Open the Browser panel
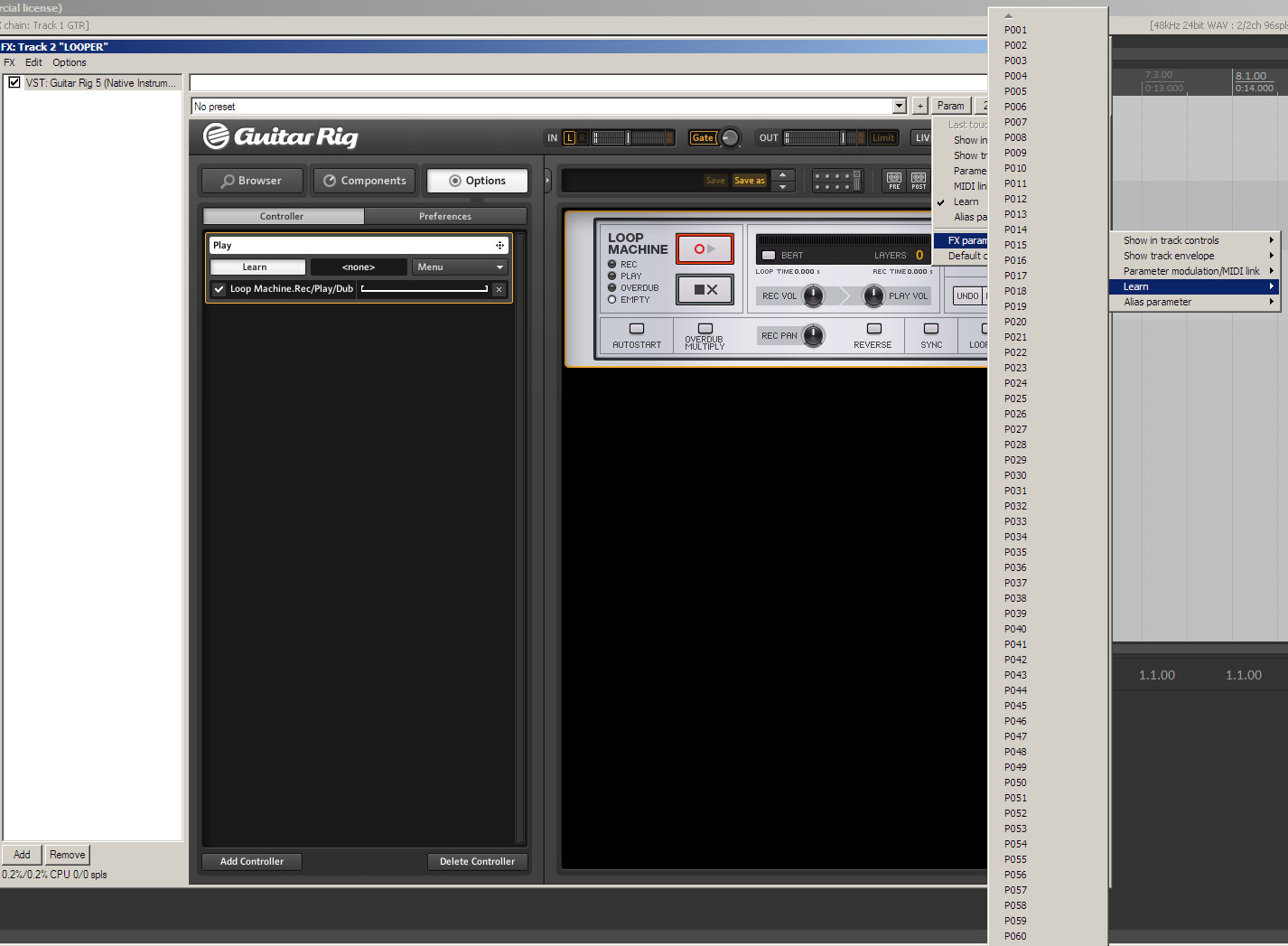This screenshot has height=946, width=1288. pyautogui.click(x=252, y=181)
